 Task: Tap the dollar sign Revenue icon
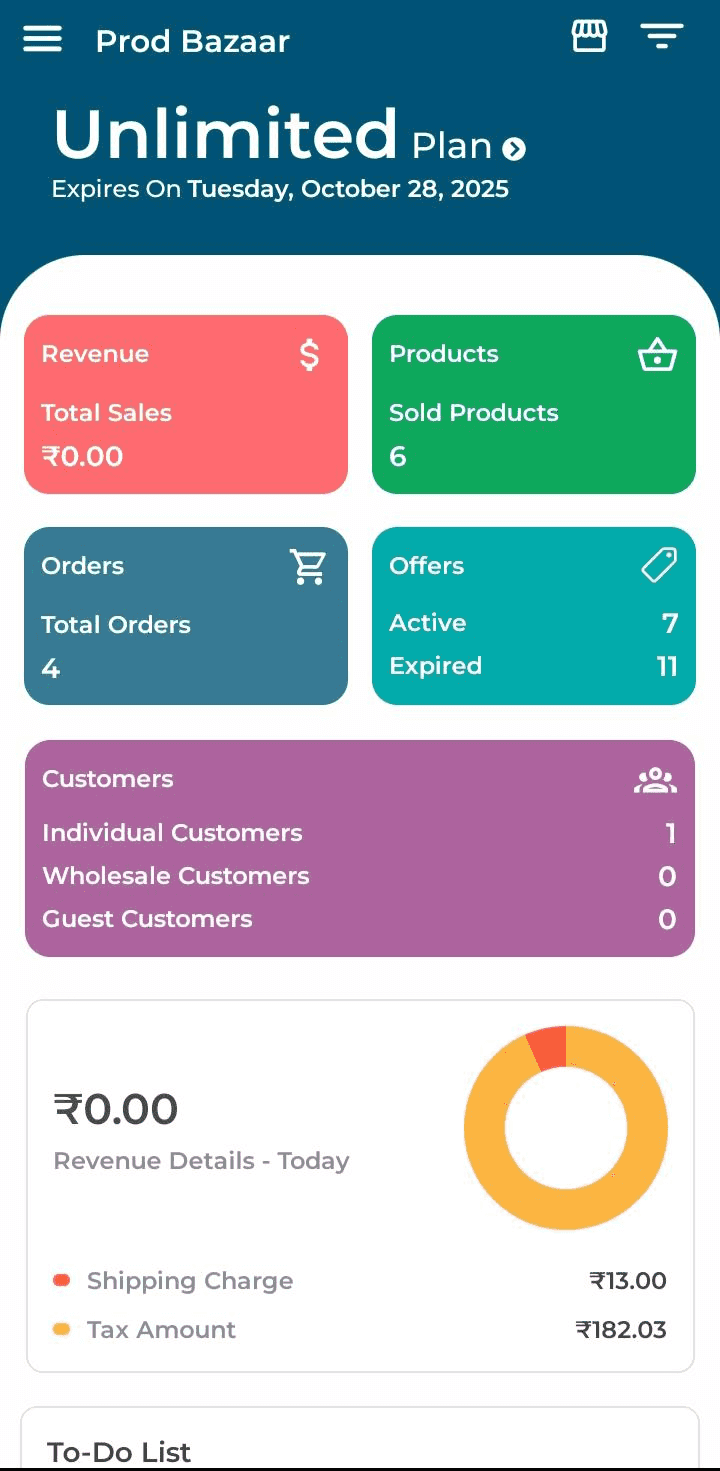coord(310,355)
